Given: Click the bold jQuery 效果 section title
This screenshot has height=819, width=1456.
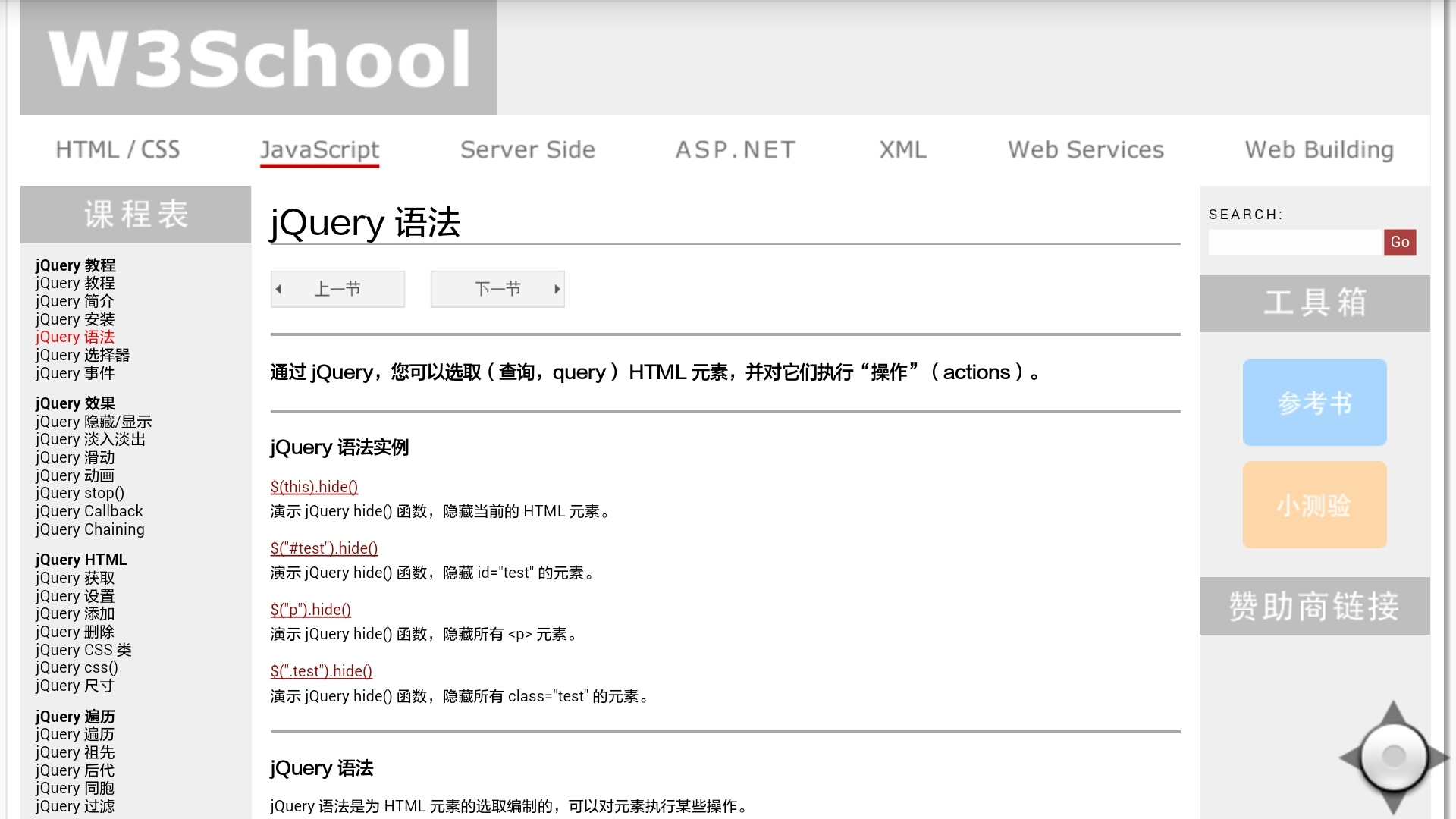Looking at the screenshot, I should pyautogui.click(x=75, y=403).
